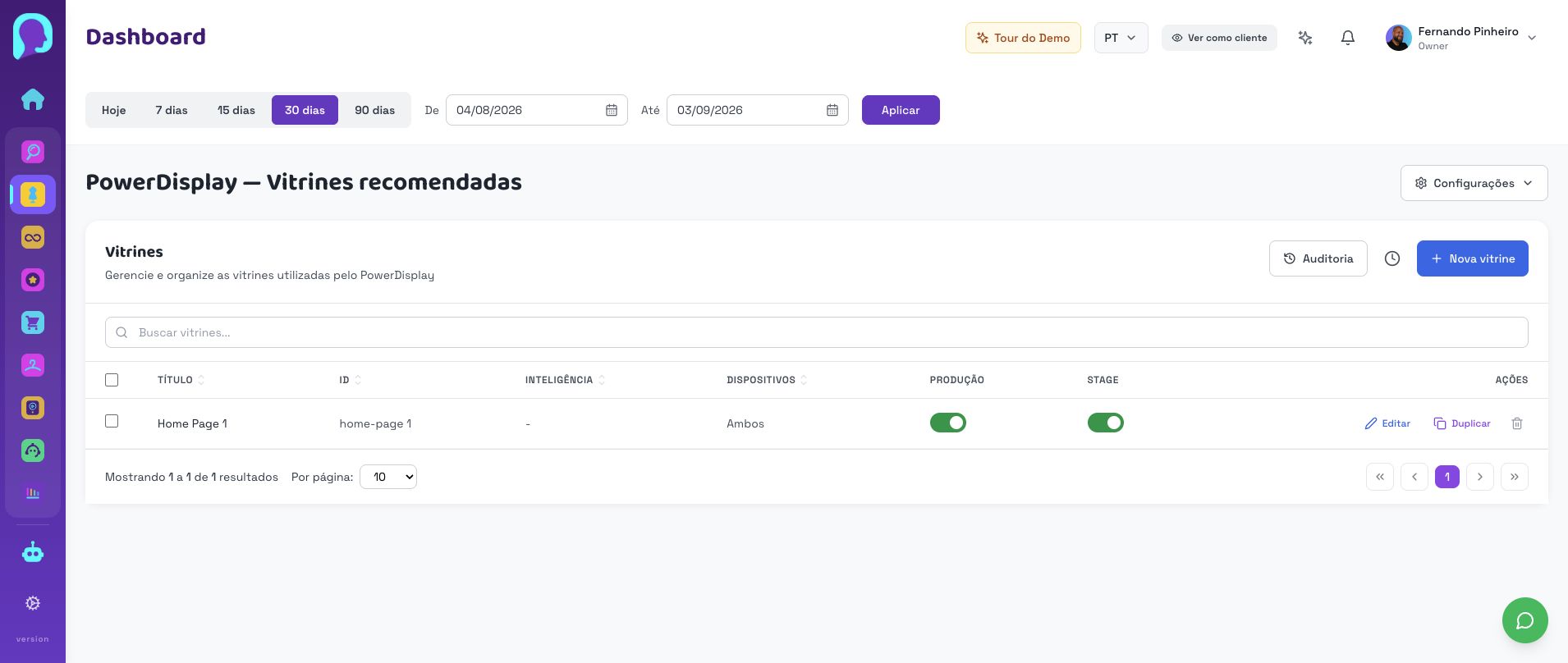Select the 30 dias range tab

point(305,110)
